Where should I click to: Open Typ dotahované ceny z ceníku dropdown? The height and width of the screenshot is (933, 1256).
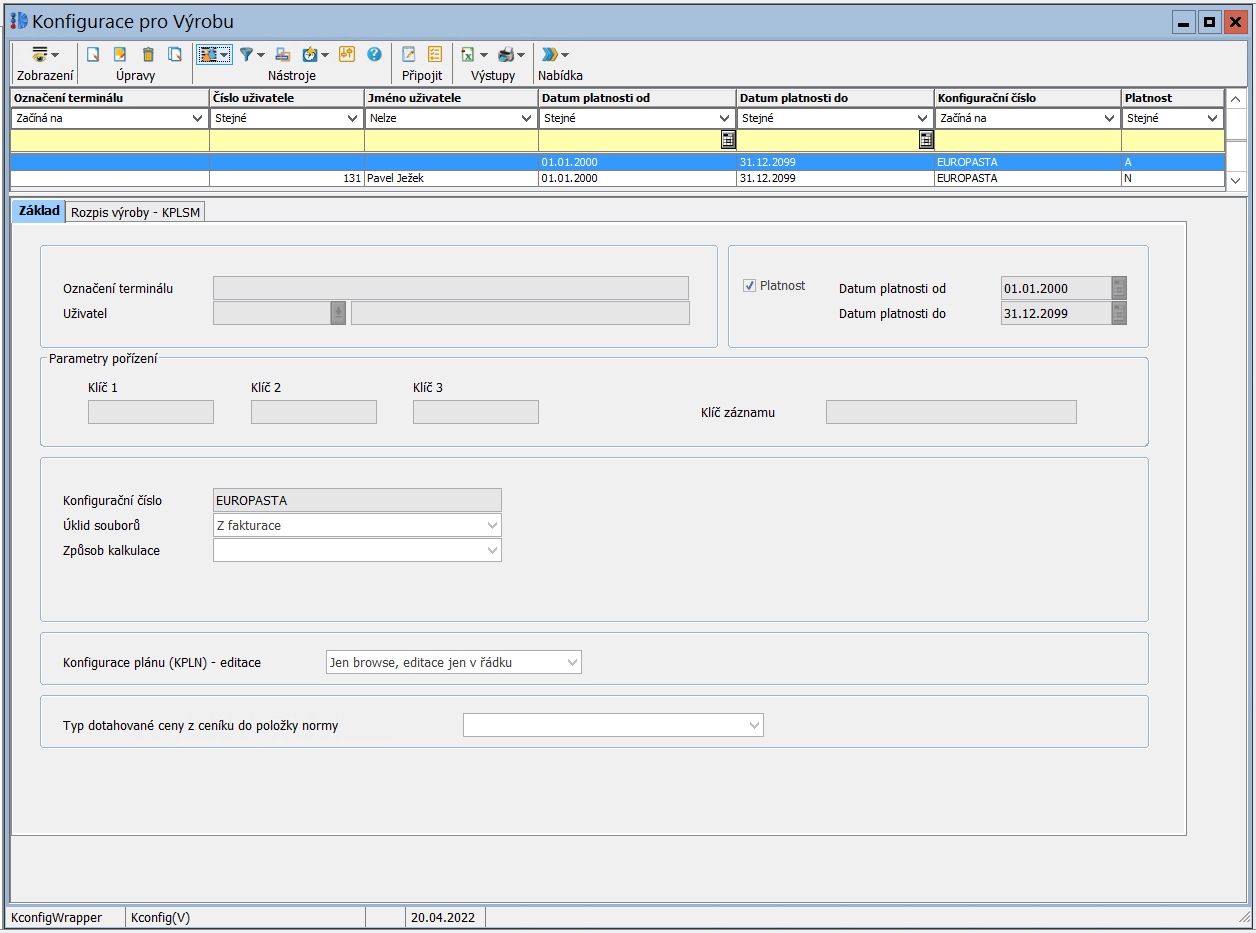tap(754, 725)
